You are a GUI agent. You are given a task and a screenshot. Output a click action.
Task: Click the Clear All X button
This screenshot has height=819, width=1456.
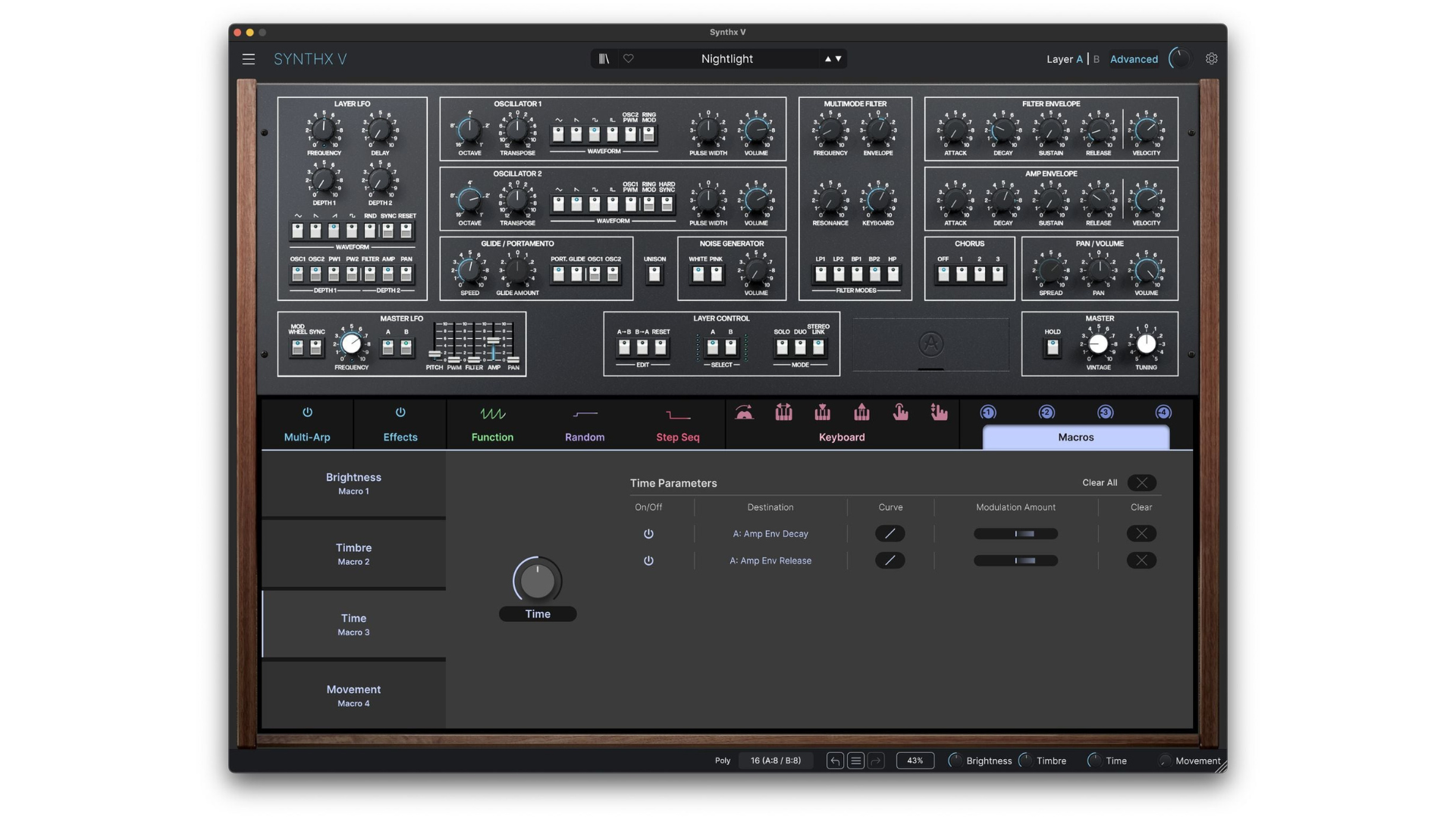[1141, 483]
